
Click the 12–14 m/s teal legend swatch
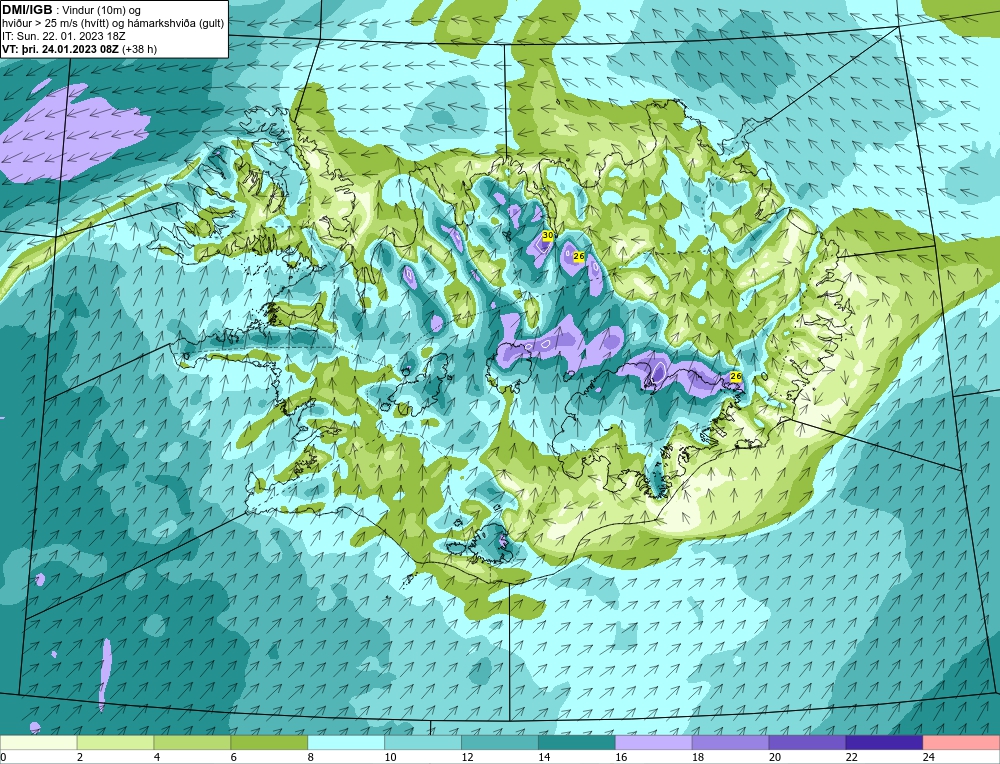[x=499, y=743]
